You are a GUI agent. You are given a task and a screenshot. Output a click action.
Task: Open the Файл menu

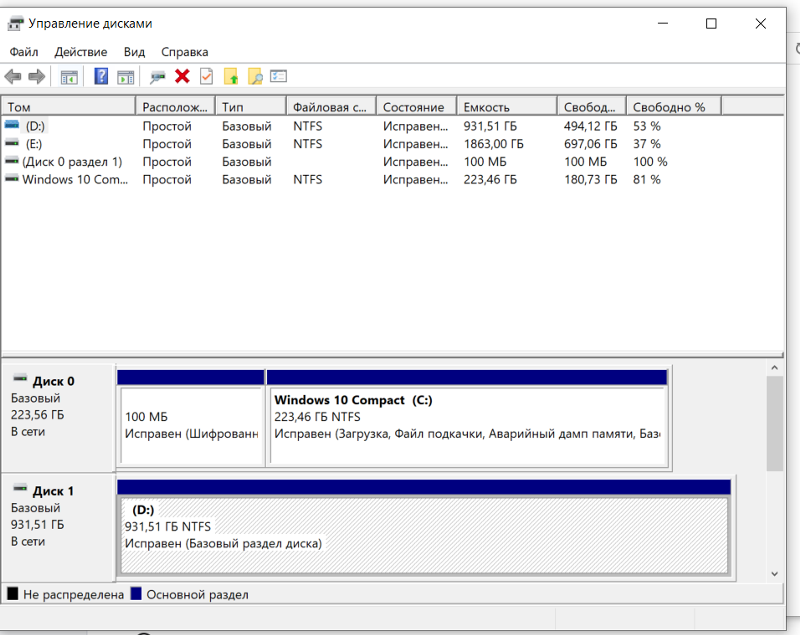click(x=24, y=52)
